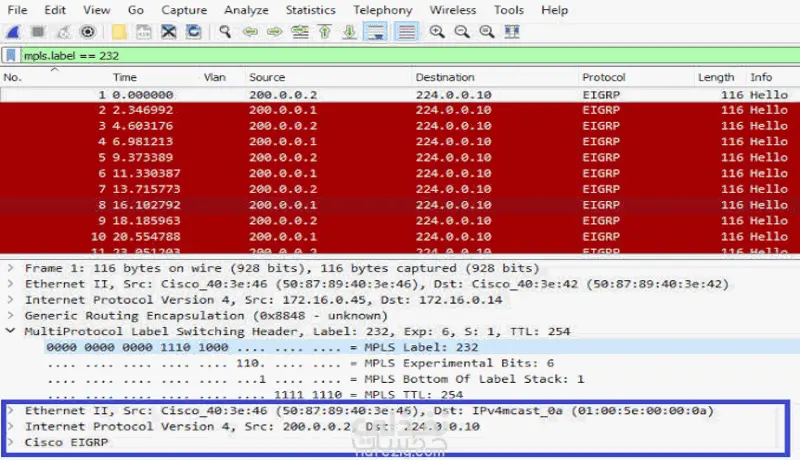Open the Edit menu
800x460 pixels.
pyautogui.click(x=55, y=10)
